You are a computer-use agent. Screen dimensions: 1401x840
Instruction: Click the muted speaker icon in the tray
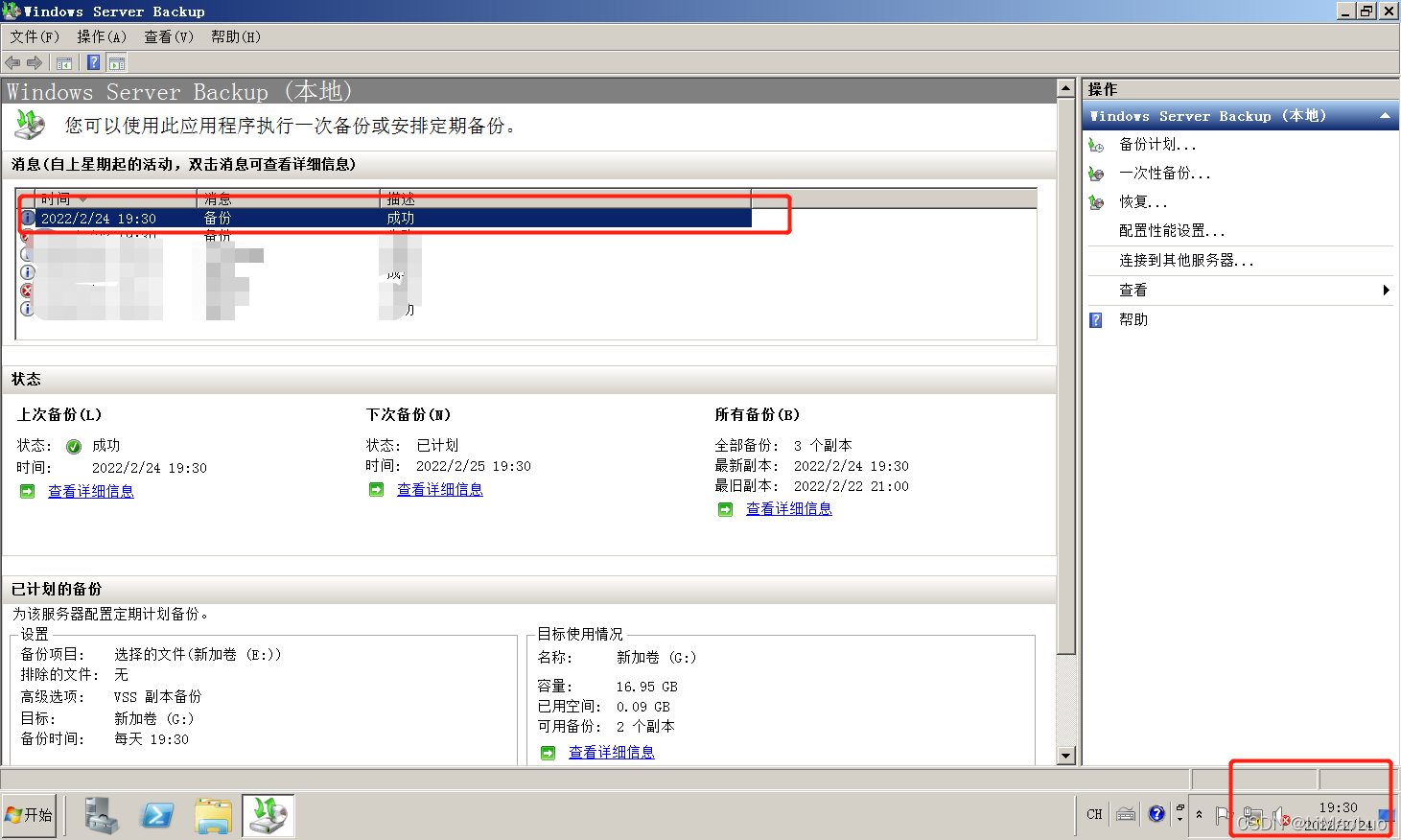[x=1282, y=816]
